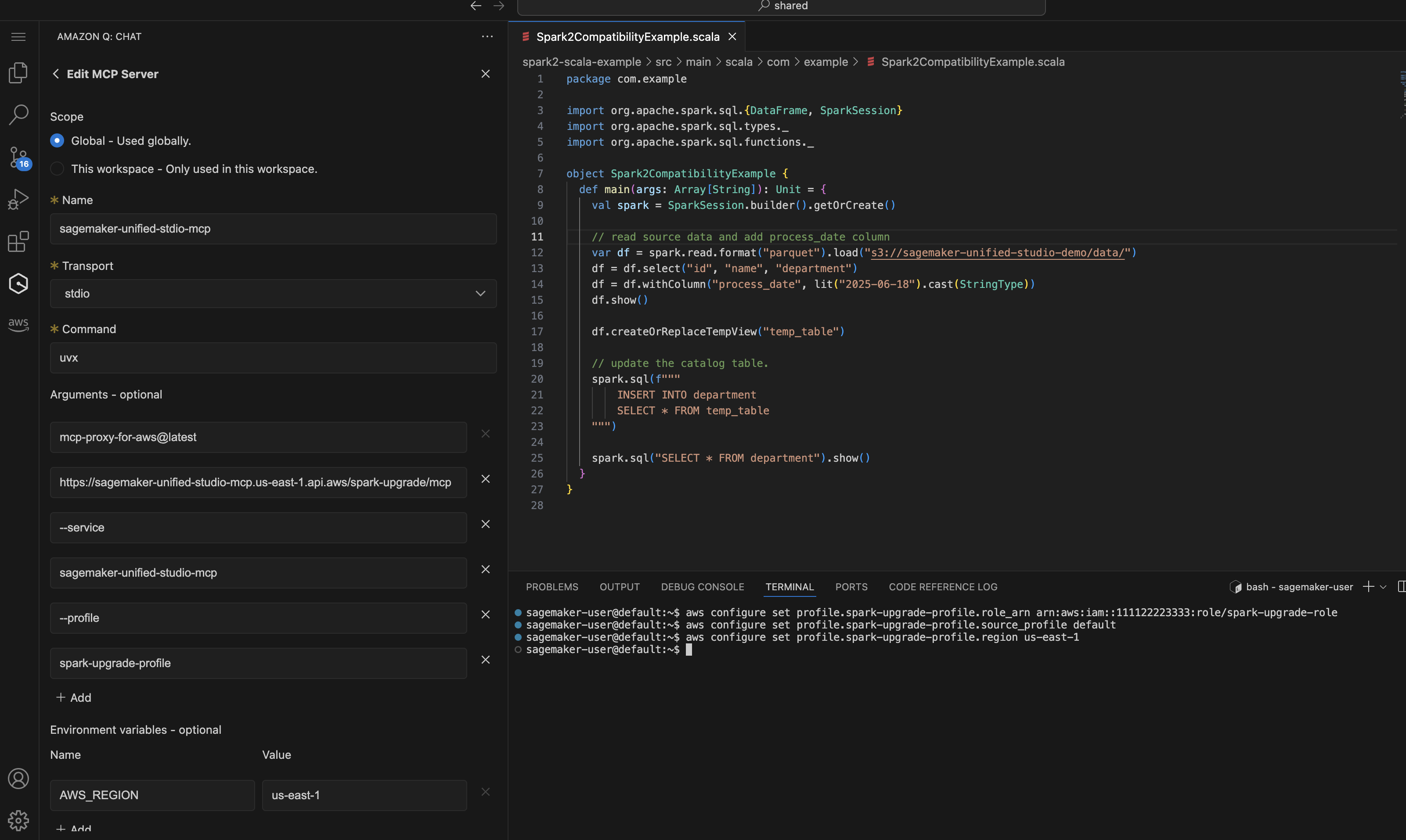
Task: Switch to the OUTPUT tab
Action: click(620, 587)
